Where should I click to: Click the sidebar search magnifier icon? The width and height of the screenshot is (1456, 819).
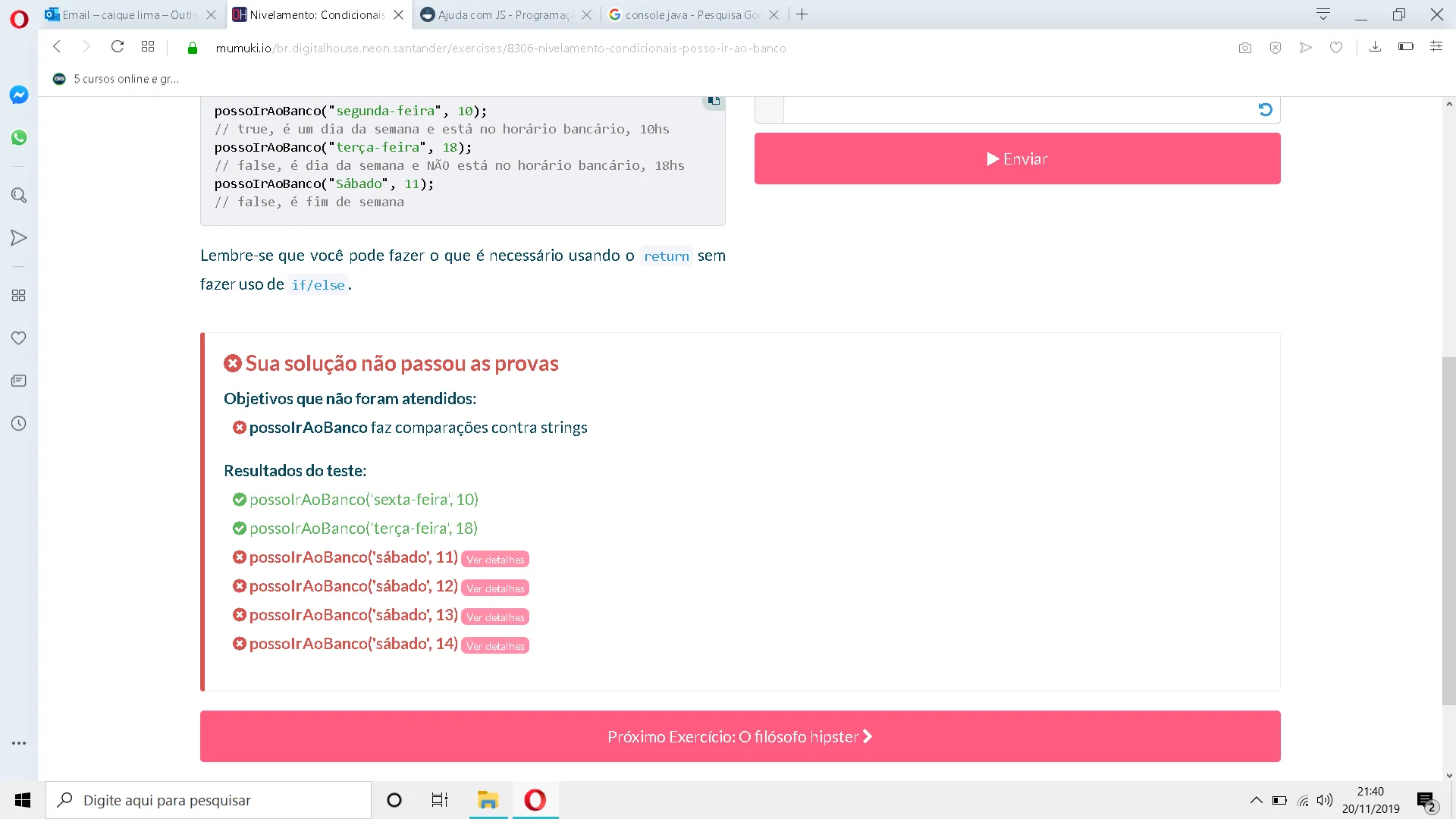pyautogui.click(x=19, y=196)
